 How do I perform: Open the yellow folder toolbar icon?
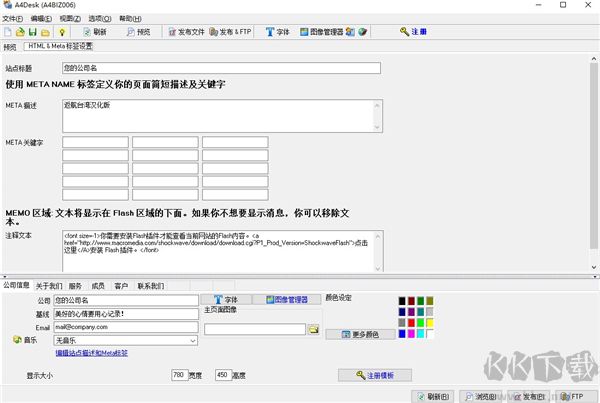pyautogui.click(x=45, y=32)
